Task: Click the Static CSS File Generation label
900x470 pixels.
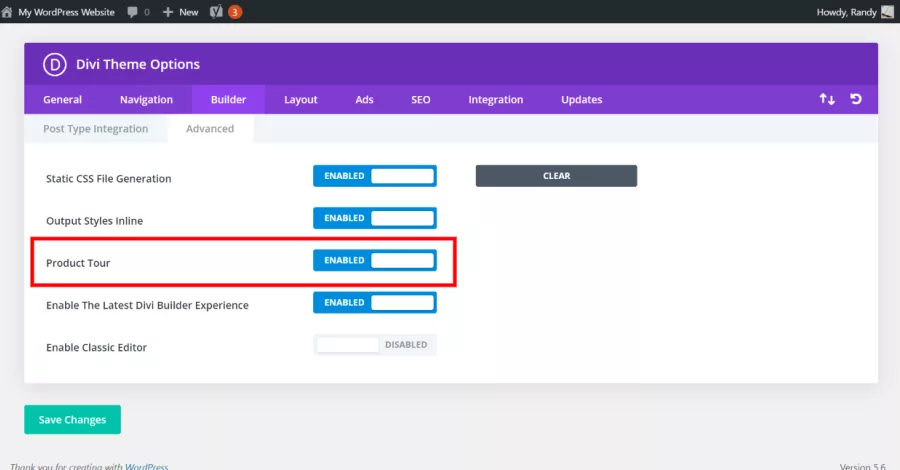Action: [108, 178]
